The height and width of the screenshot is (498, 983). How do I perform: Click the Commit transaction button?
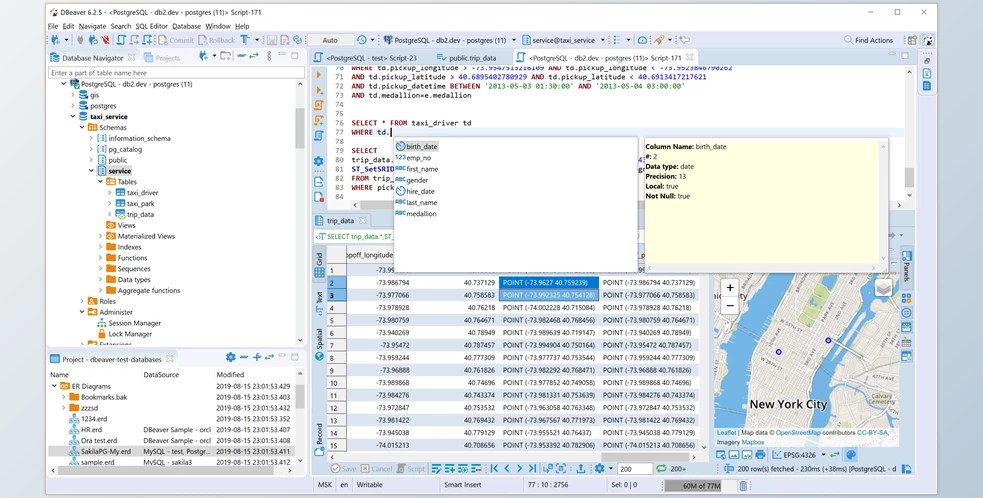pos(174,40)
